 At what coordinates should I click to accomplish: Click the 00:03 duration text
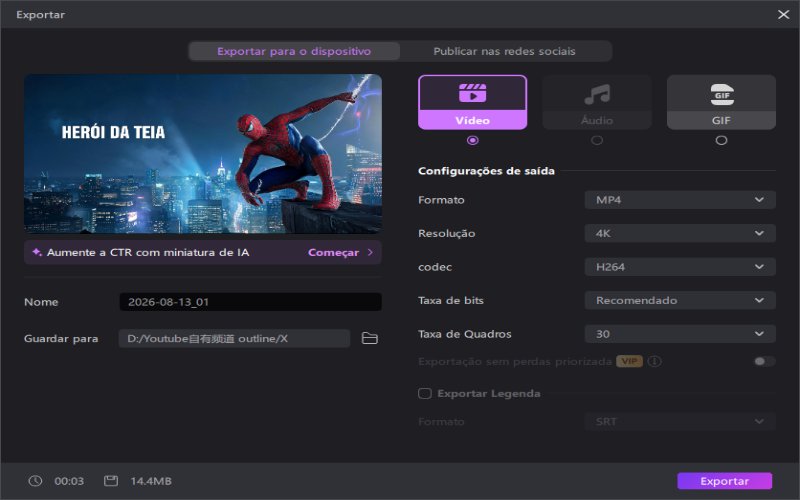point(69,481)
